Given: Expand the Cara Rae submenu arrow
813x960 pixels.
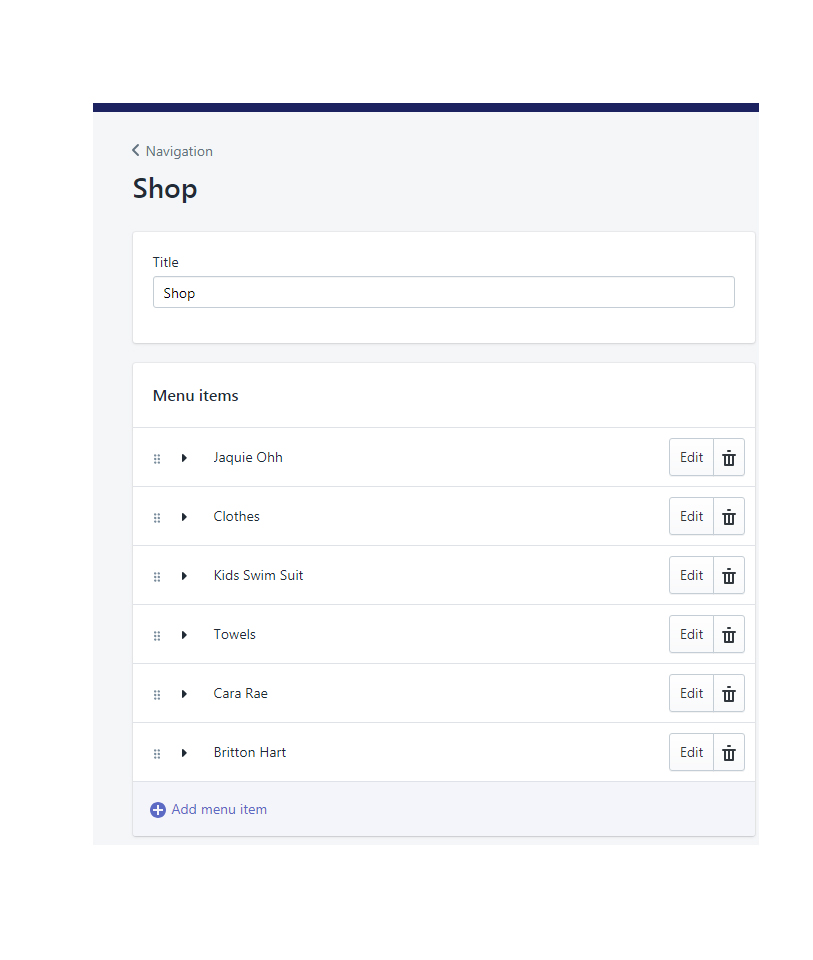Looking at the screenshot, I should tap(184, 694).
